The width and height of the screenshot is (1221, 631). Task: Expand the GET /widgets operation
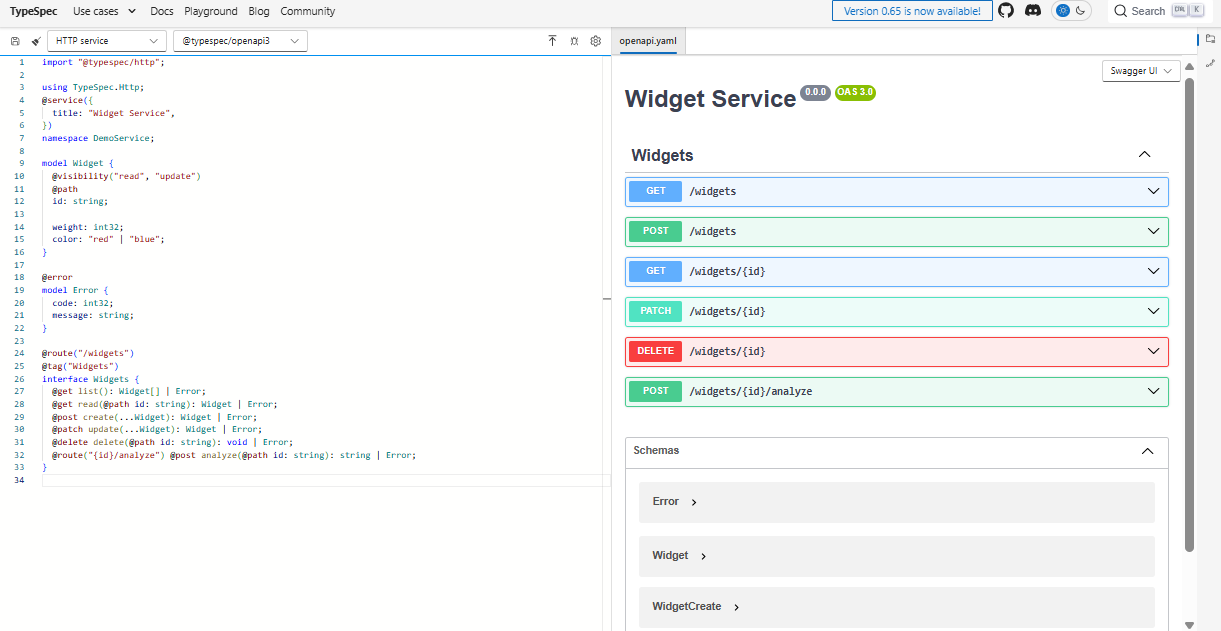tap(896, 191)
